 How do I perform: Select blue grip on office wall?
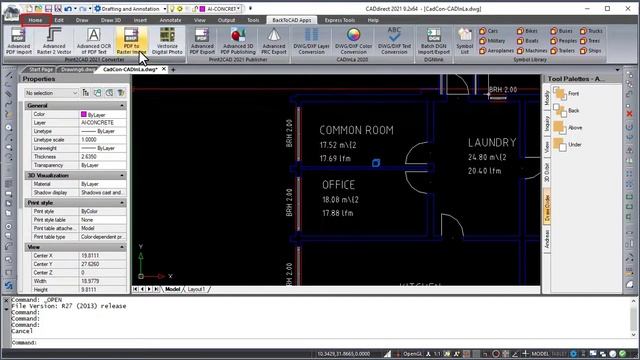click(376, 163)
